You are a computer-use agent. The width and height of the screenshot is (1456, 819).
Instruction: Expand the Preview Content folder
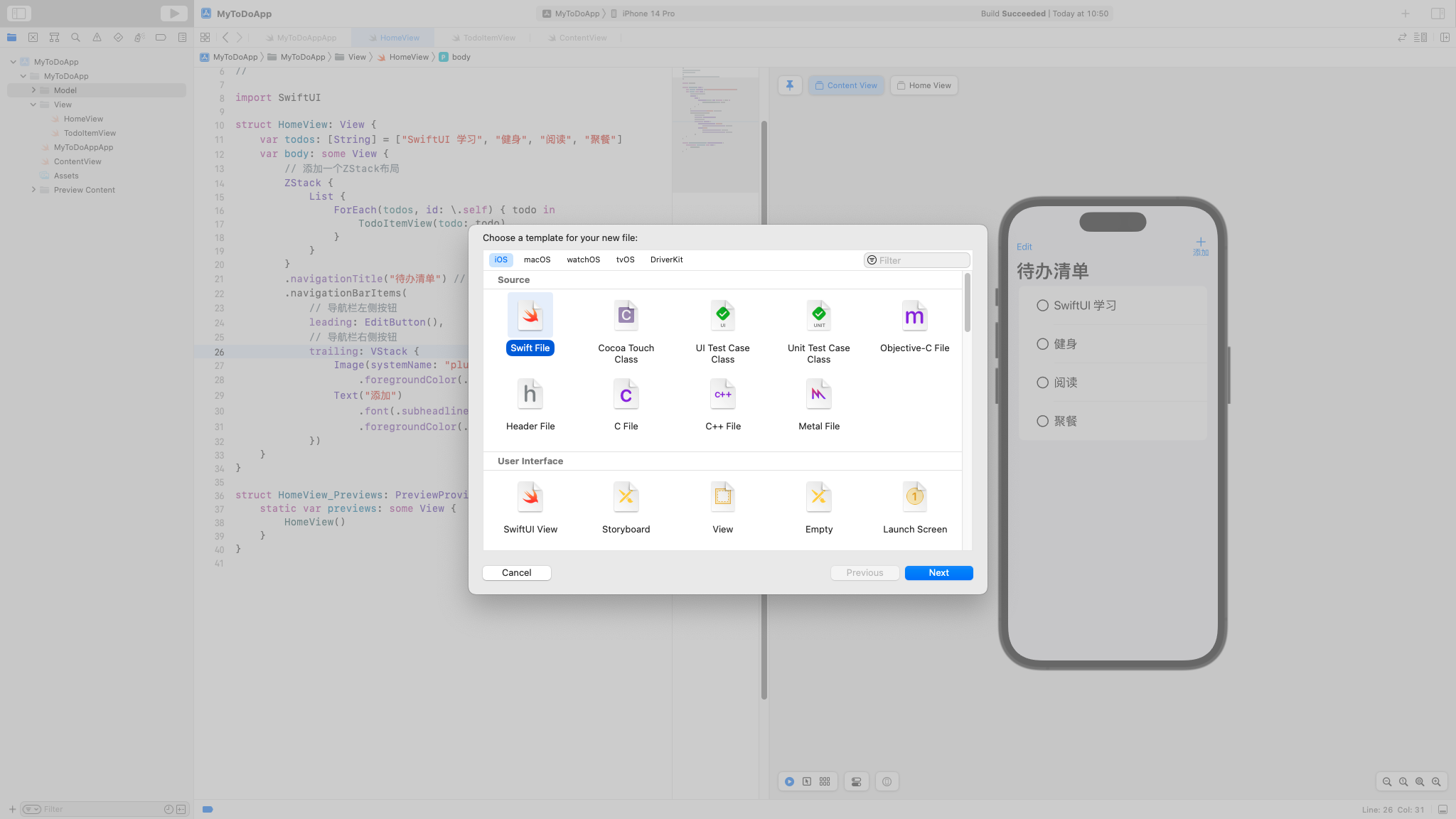(33, 190)
